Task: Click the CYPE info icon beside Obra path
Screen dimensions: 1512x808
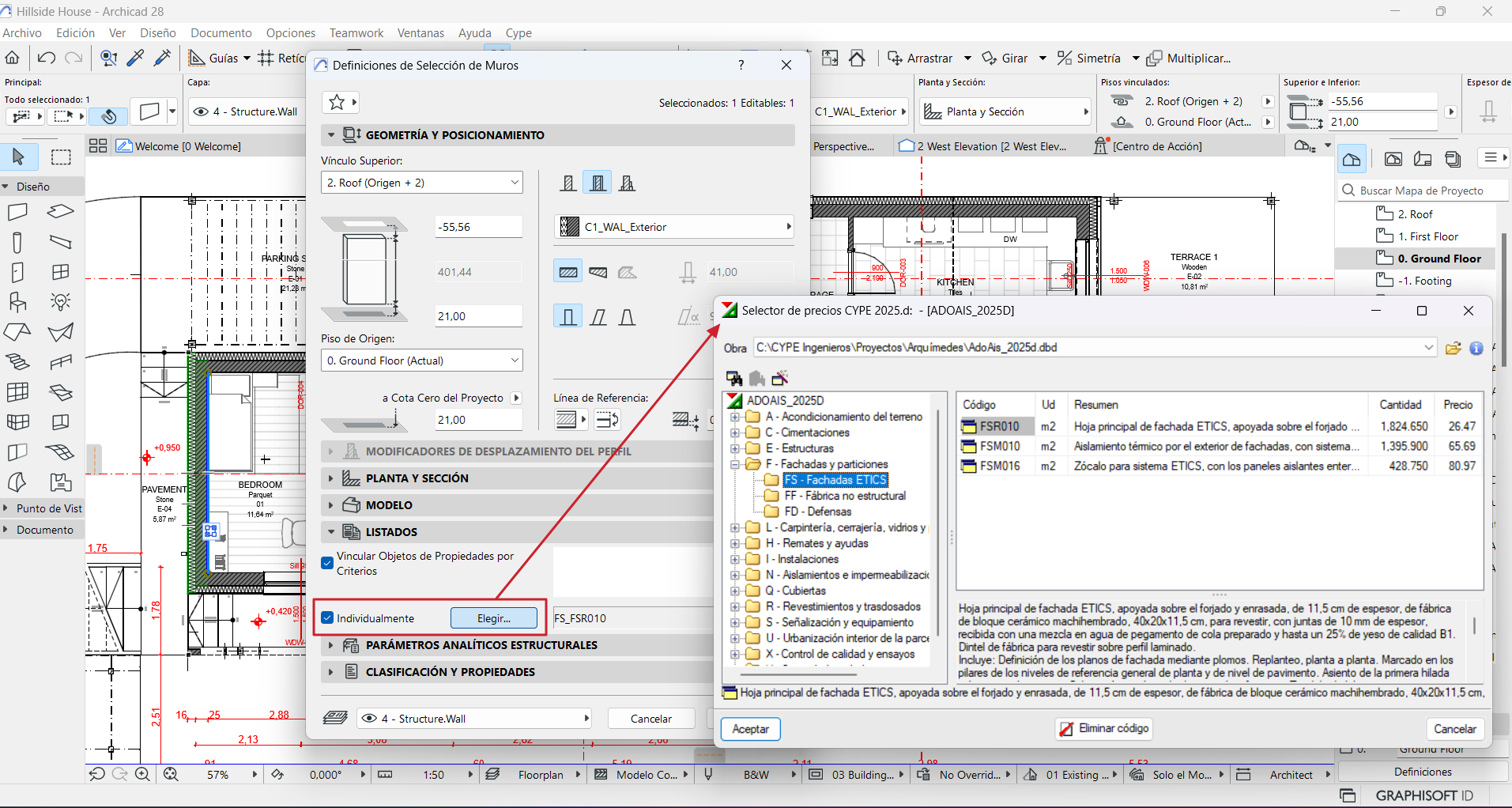Action: click(x=1476, y=348)
